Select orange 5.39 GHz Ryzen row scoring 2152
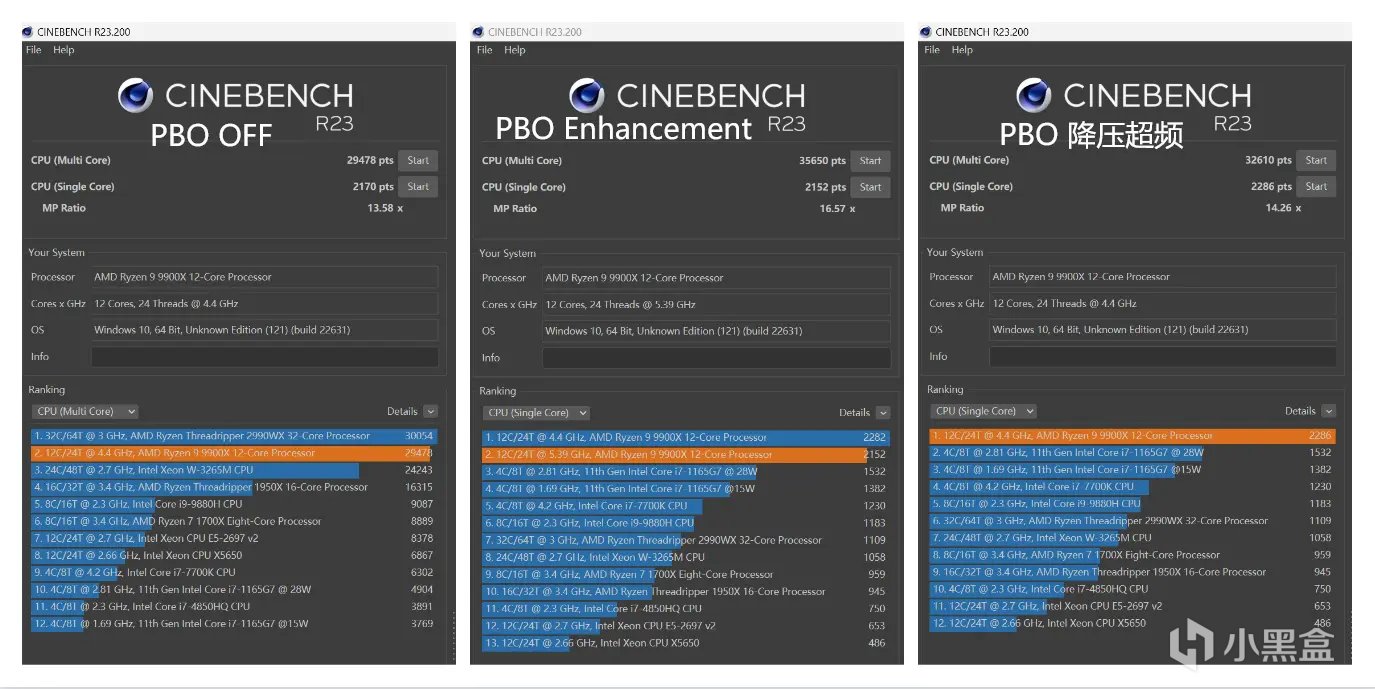Viewport: 1375px width, 689px height. tap(686, 454)
